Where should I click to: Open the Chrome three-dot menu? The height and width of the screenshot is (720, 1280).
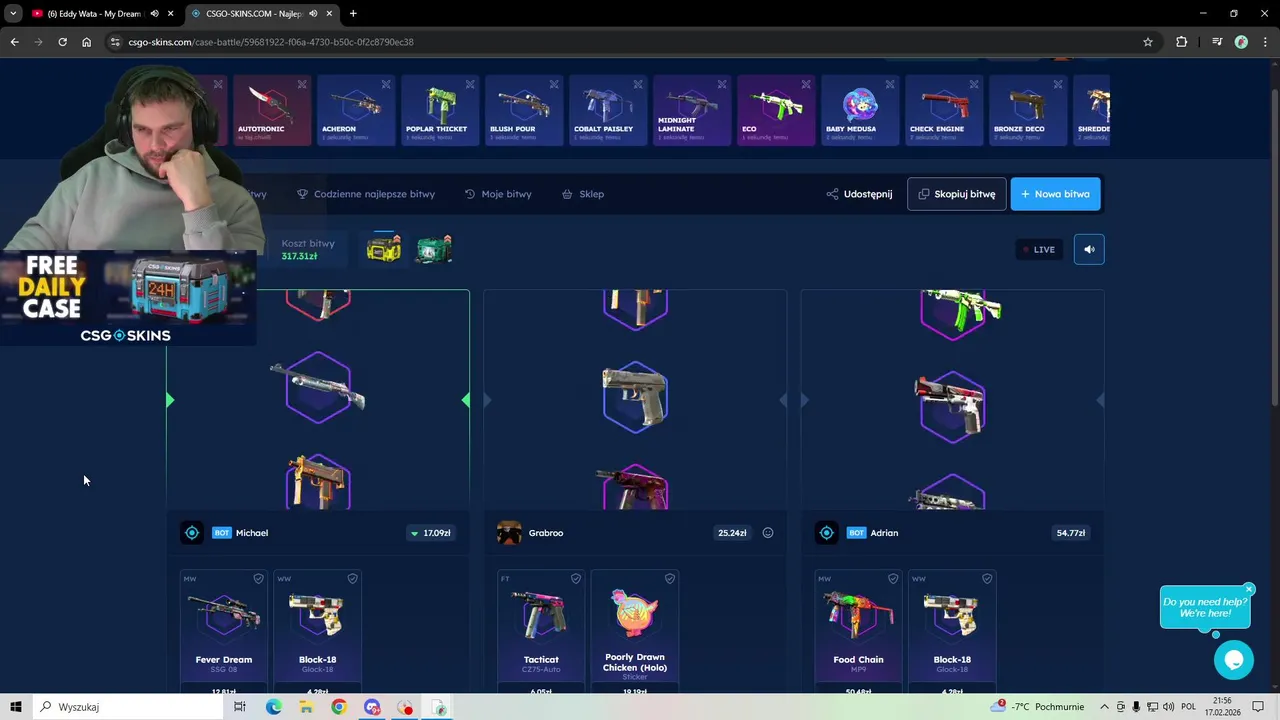(1266, 42)
